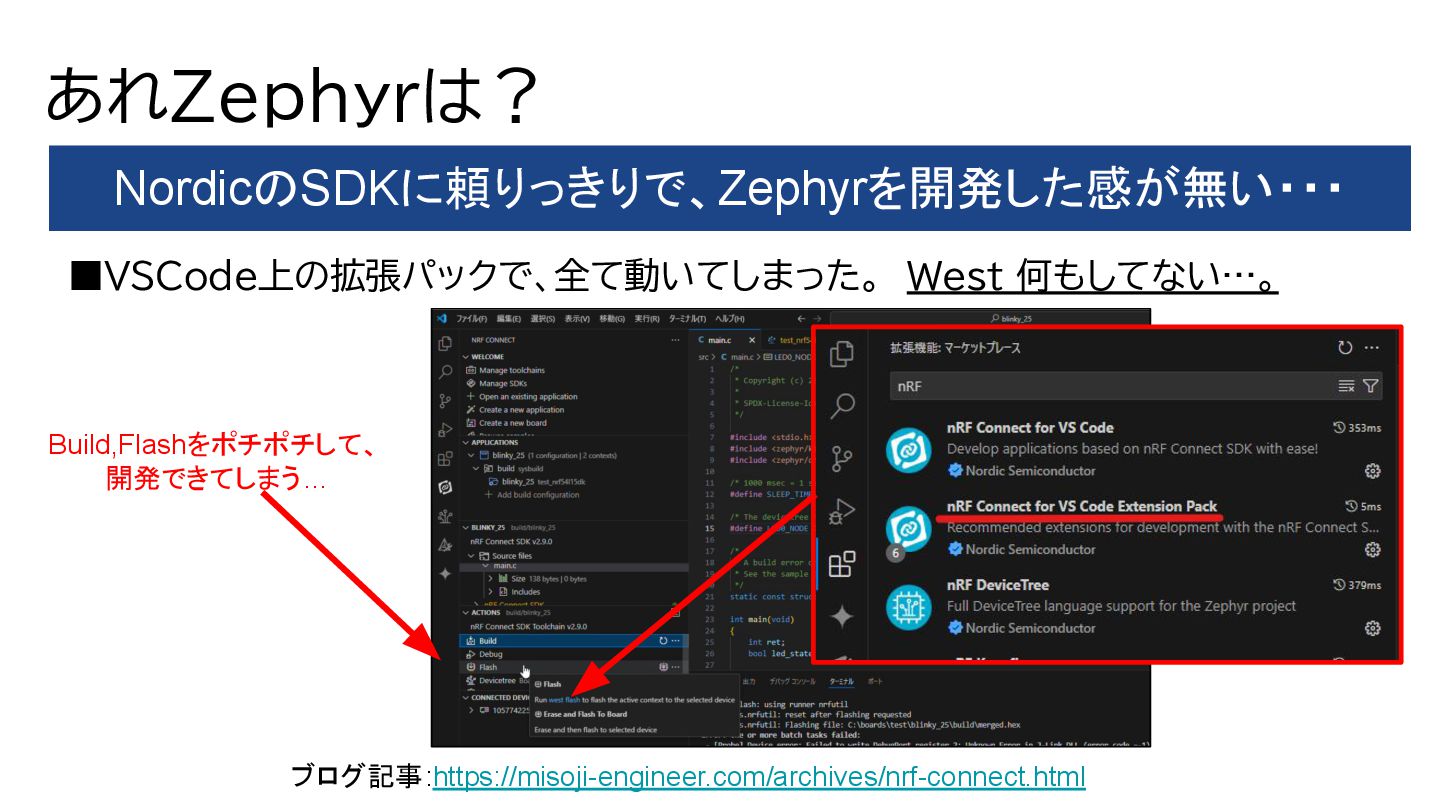This screenshot has height=810, width=1440.
Task: Collapse the APPLICATIONS section
Action: pos(465,443)
